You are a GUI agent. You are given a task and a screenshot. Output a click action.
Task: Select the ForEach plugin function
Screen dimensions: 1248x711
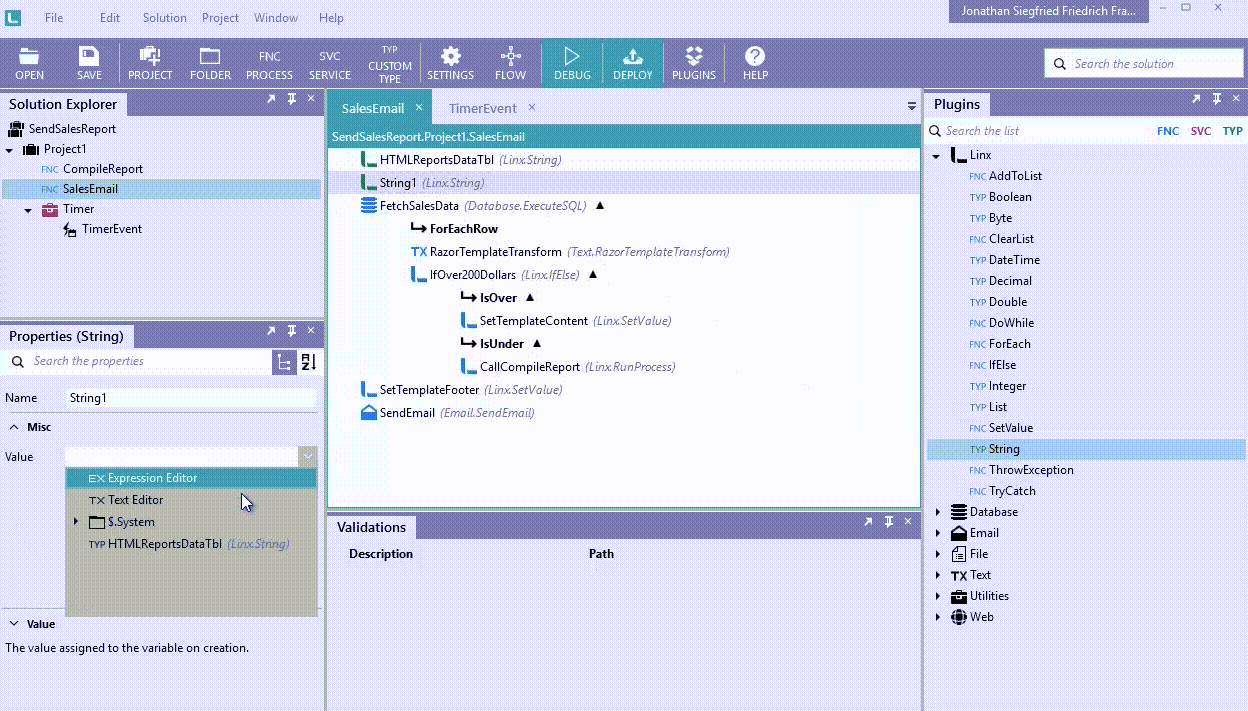coord(1009,344)
